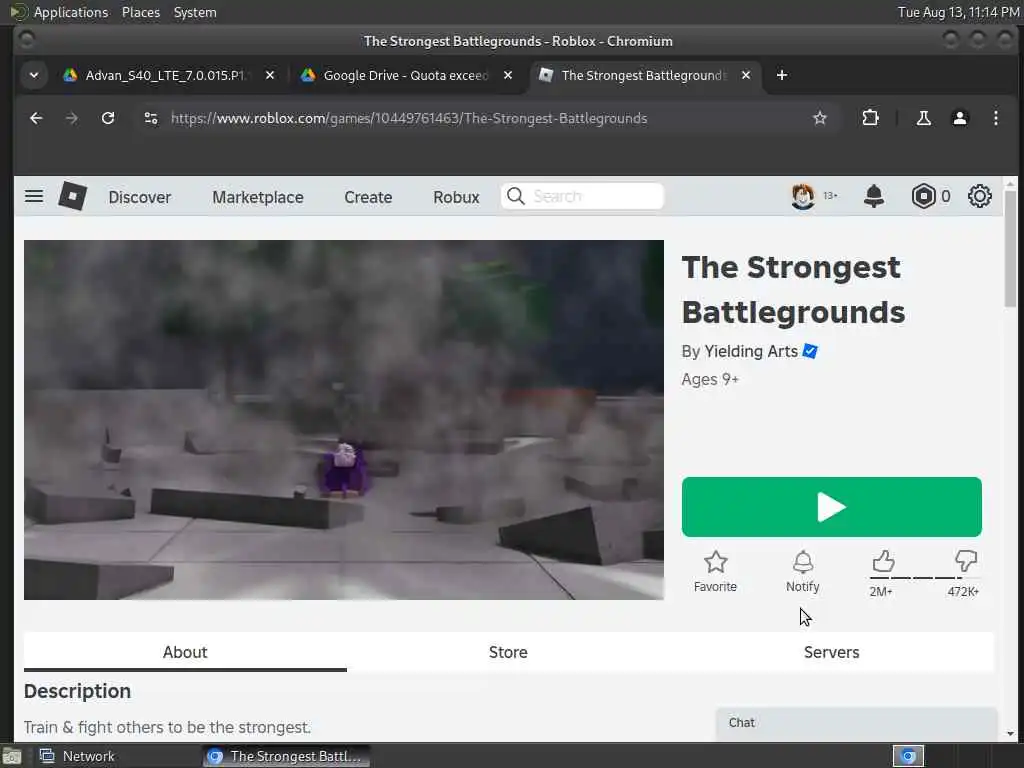Open the Robux page link
1024x768 pixels.
coord(456,197)
